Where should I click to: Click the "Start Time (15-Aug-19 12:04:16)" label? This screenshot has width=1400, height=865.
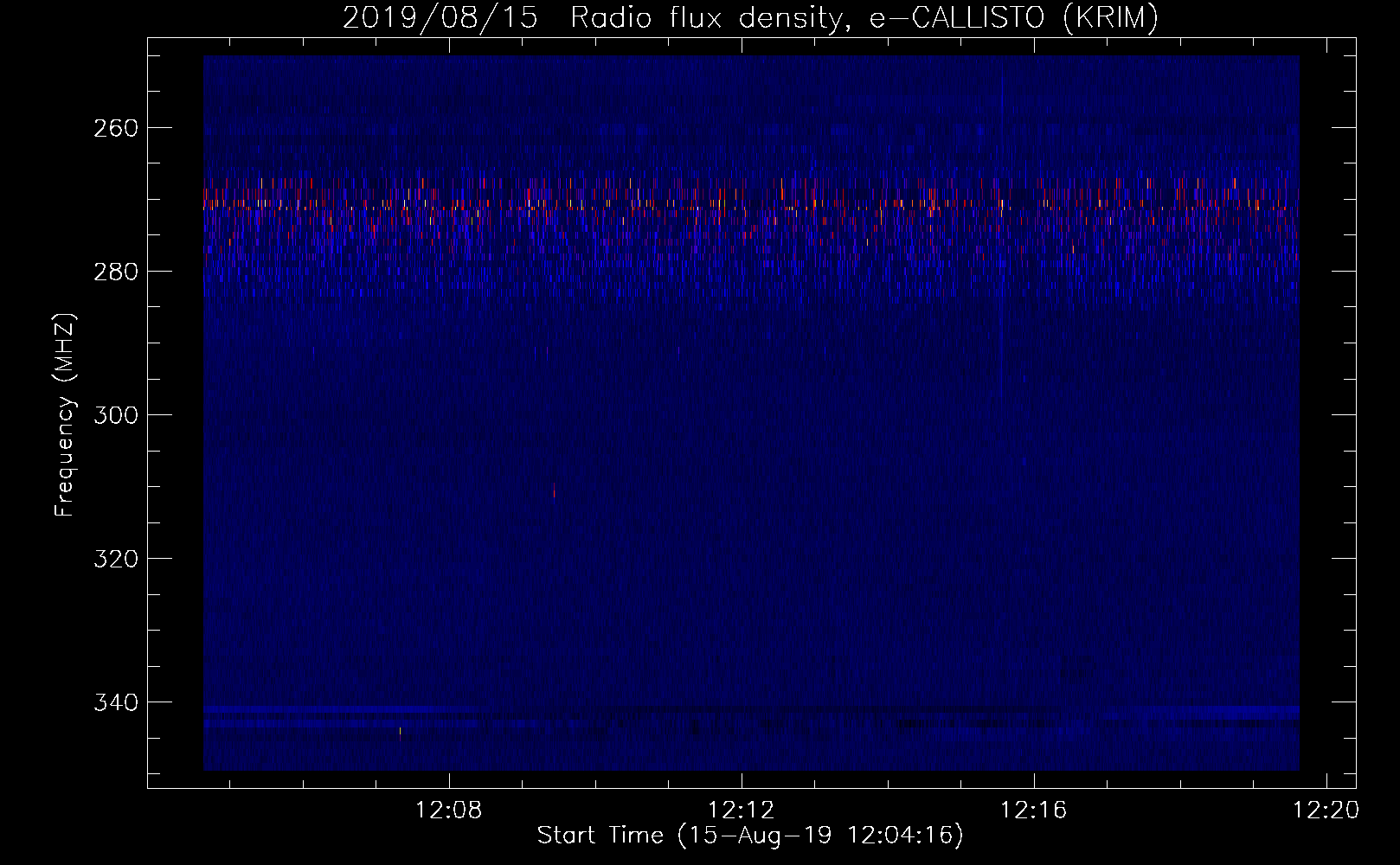[750, 836]
